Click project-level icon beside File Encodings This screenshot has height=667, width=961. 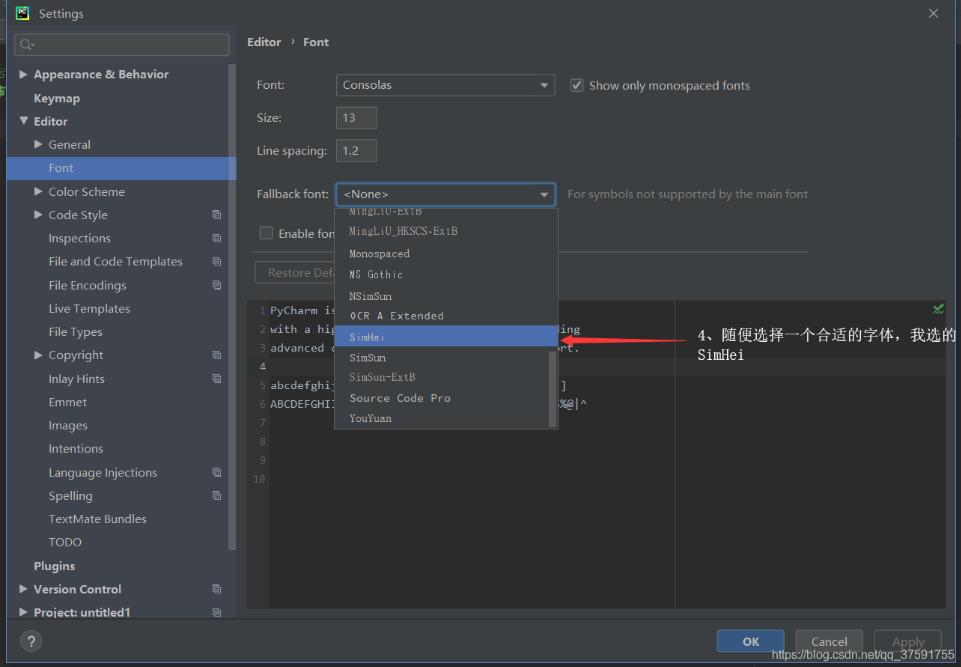click(x=217, y=285)
